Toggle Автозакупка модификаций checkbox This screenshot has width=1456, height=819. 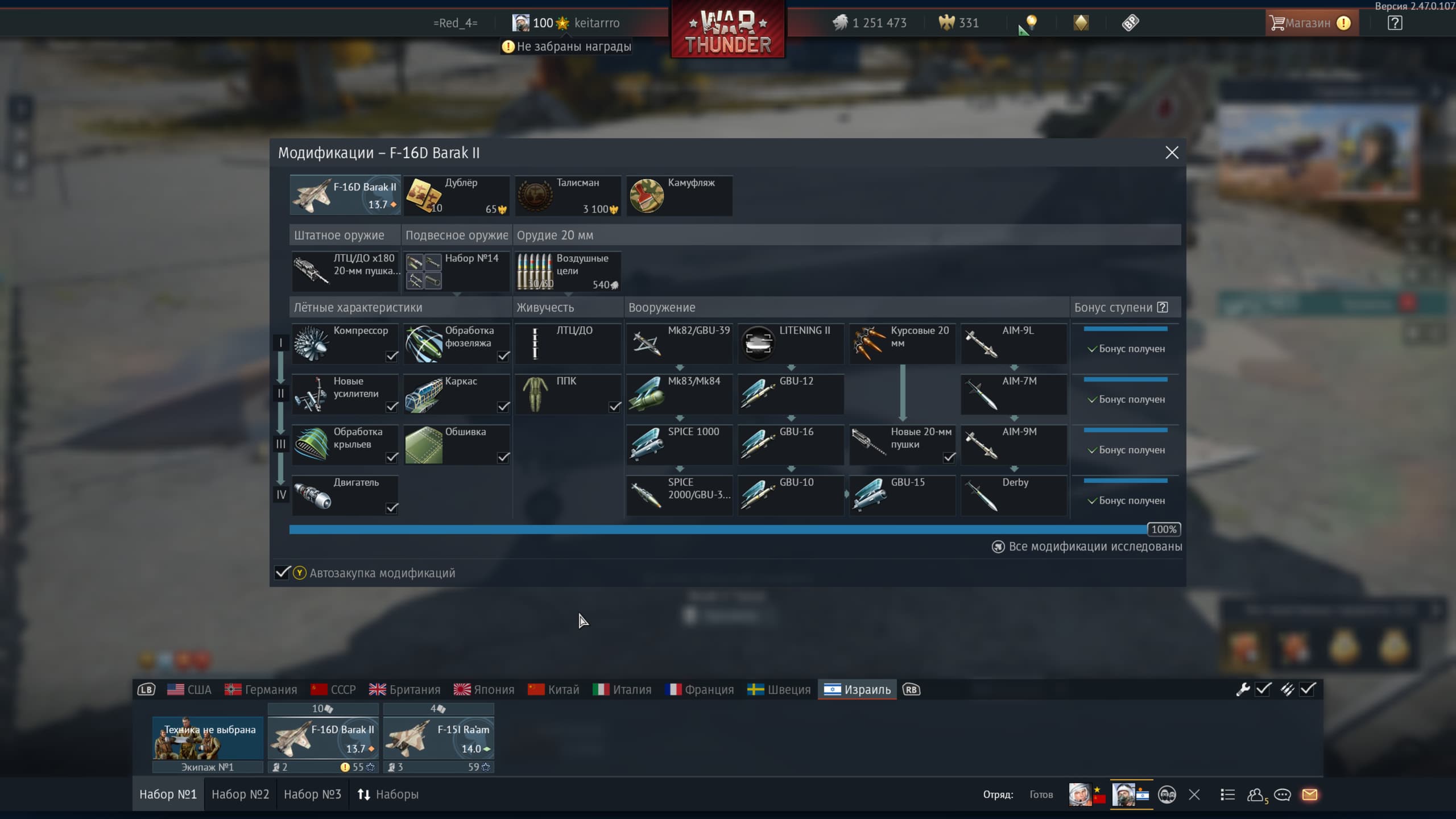pos(283,572)
